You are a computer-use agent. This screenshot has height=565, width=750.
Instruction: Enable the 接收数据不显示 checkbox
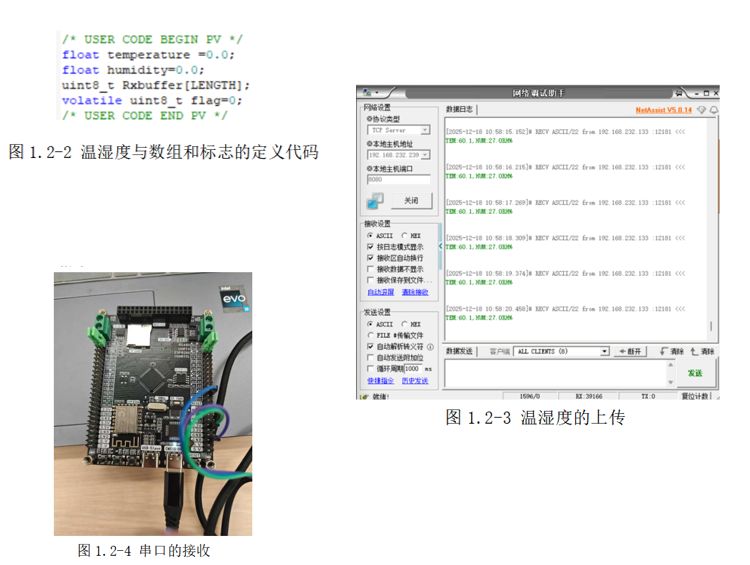click(x=370, y=269)
